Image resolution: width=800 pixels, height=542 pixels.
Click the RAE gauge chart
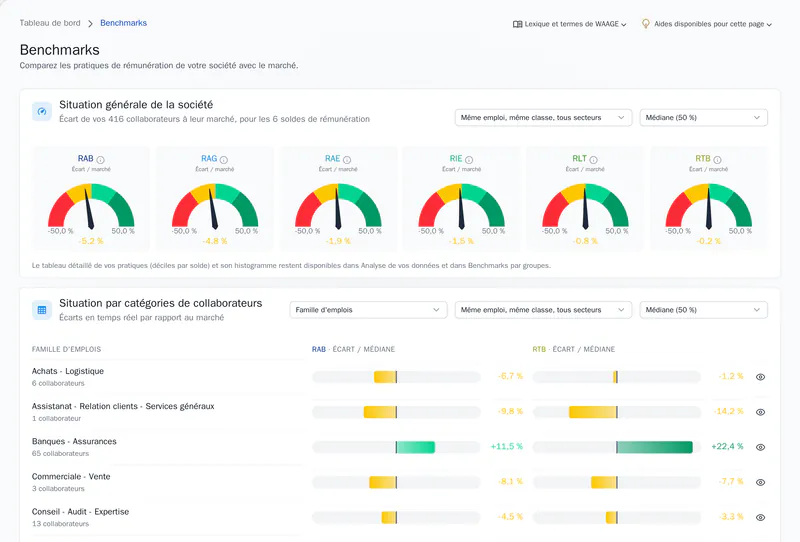coord(338,206)
